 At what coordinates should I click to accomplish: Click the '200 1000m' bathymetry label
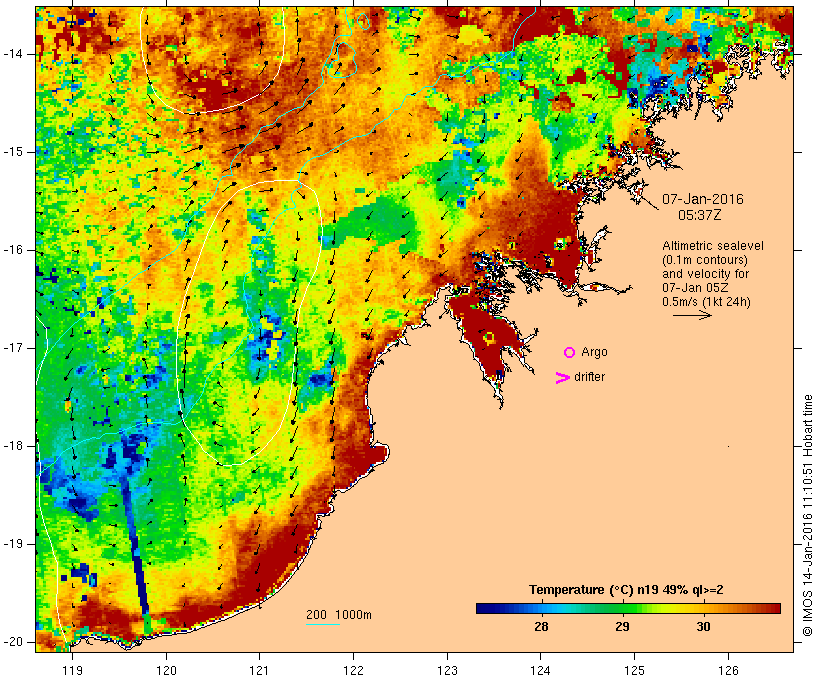pos(339,615)
